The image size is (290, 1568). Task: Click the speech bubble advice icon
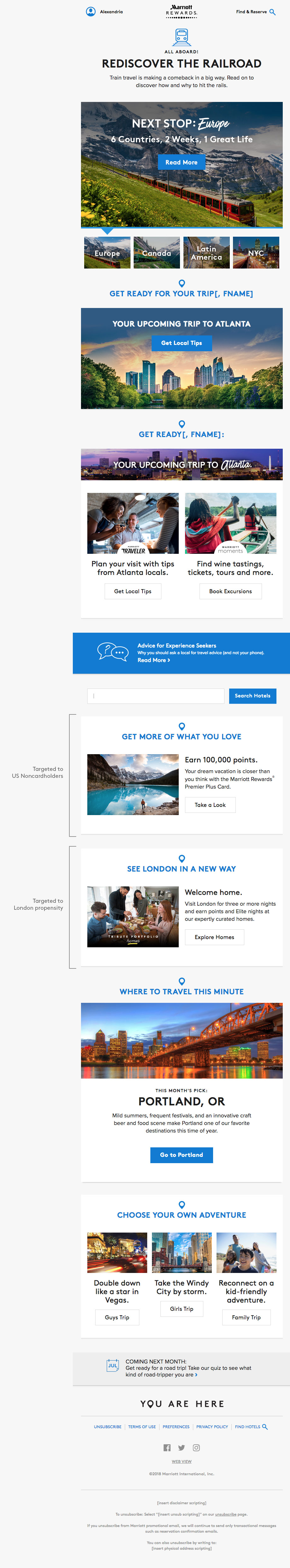point(113,652)
